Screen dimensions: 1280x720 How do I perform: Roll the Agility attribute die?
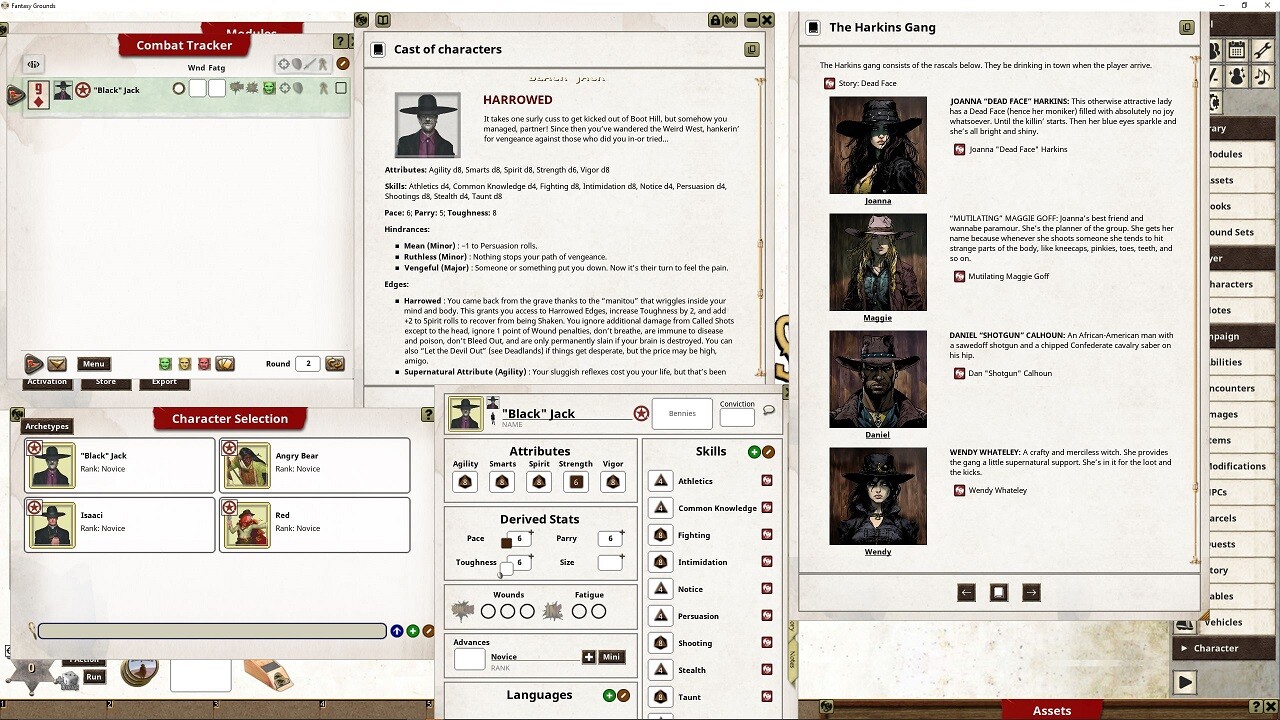click(x=464, y=482)
